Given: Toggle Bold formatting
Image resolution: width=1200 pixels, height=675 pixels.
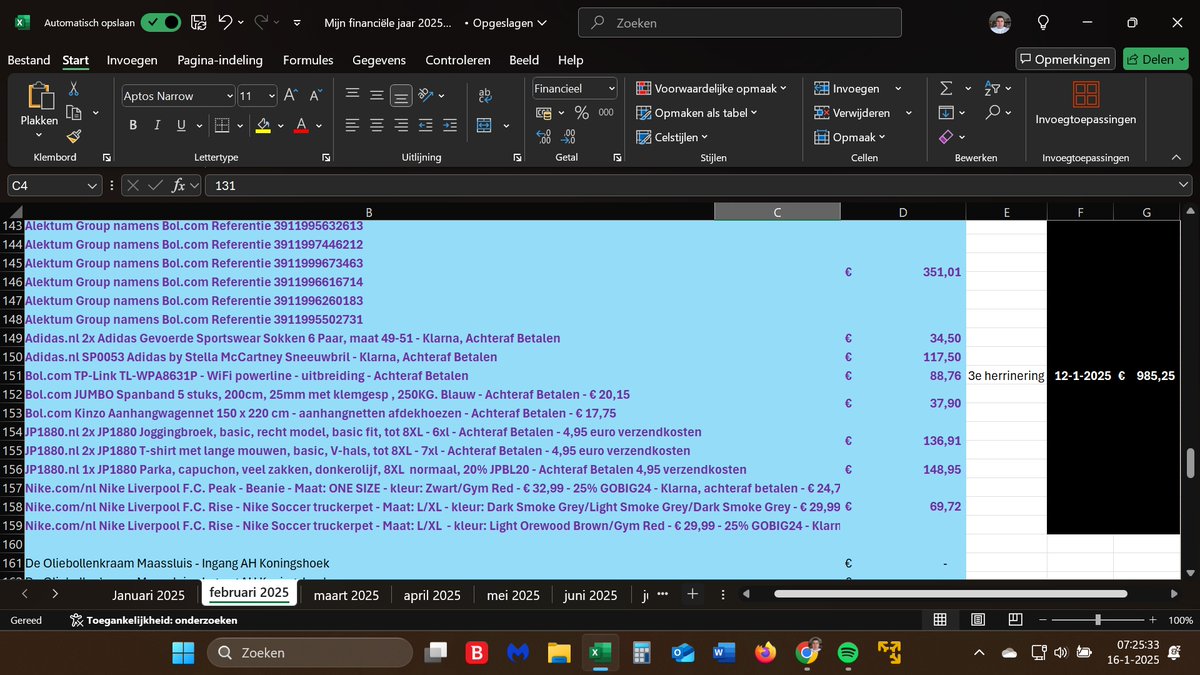Looking at the screenshot, I should pyautogui.click(x=133, y=125).
